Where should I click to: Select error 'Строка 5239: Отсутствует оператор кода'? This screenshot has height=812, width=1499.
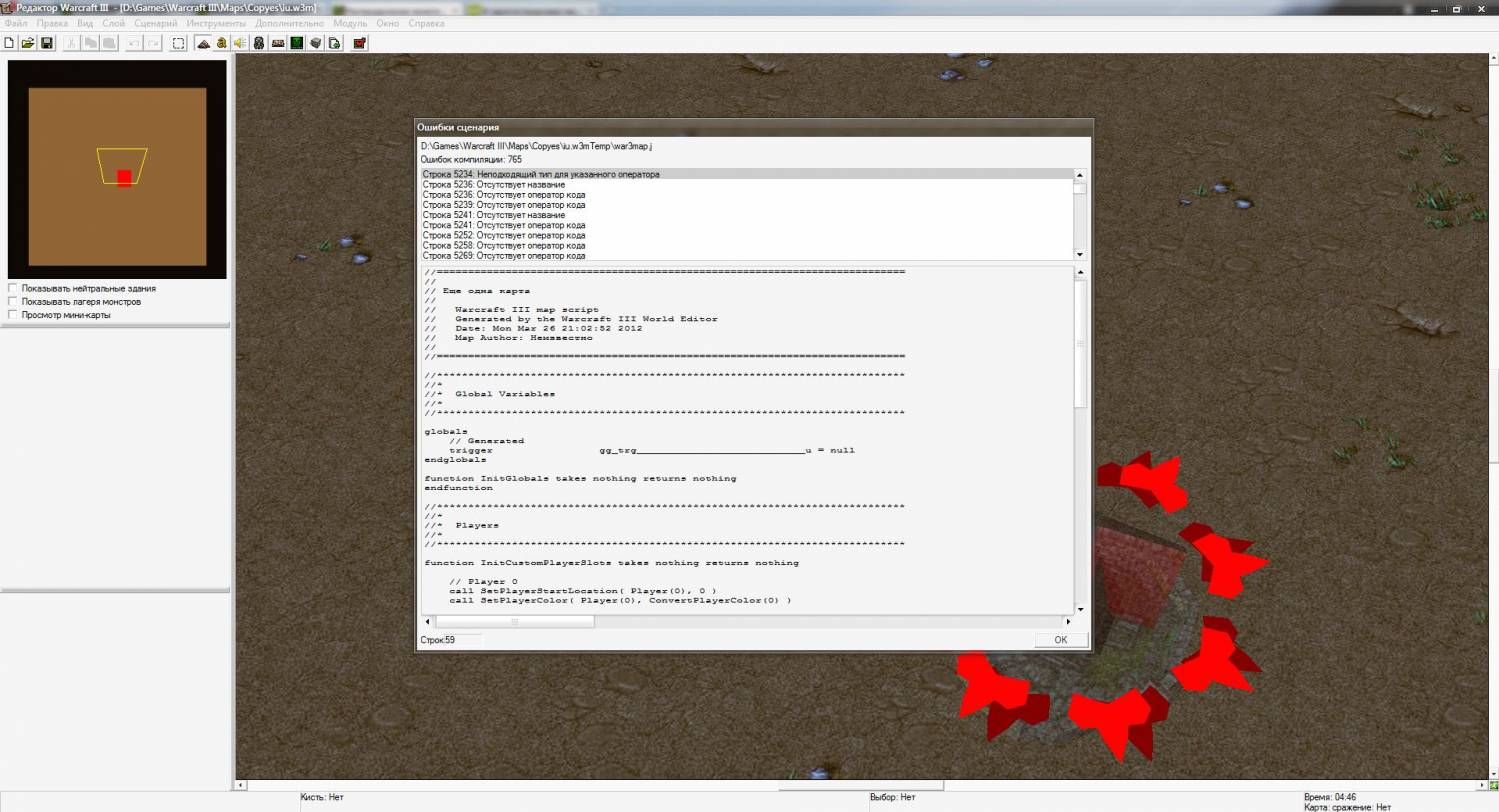747,205
